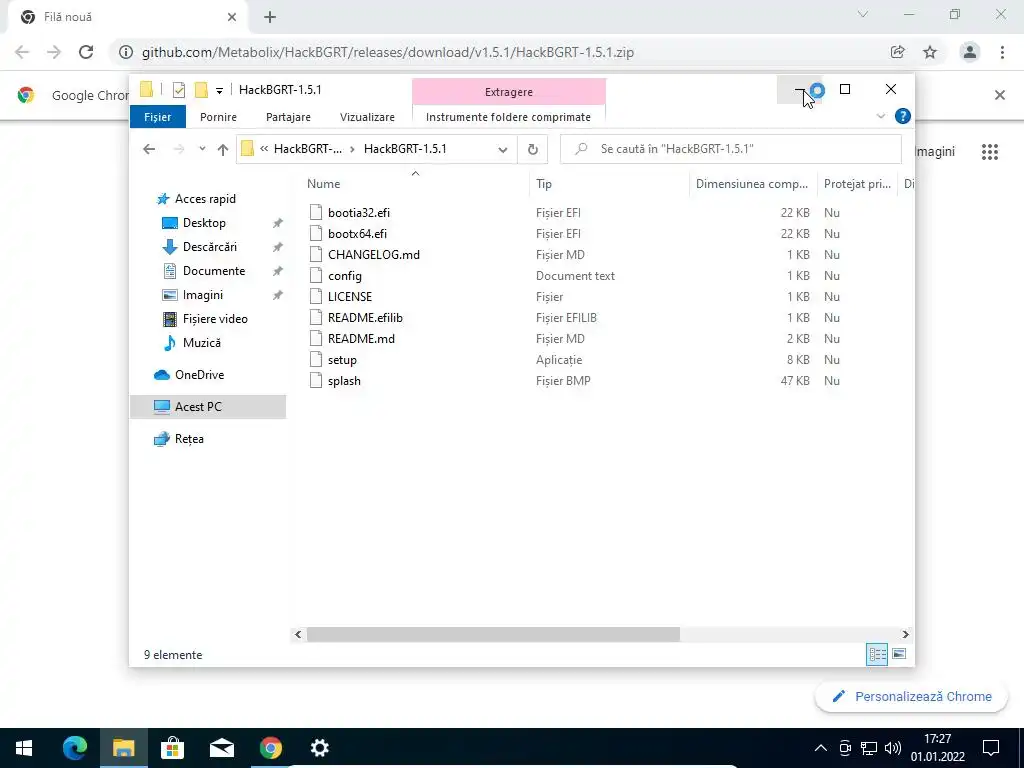Click the Chrome address bar URL
The height and width of the screenshot is (768, 1024).
[x=388, y=52]
